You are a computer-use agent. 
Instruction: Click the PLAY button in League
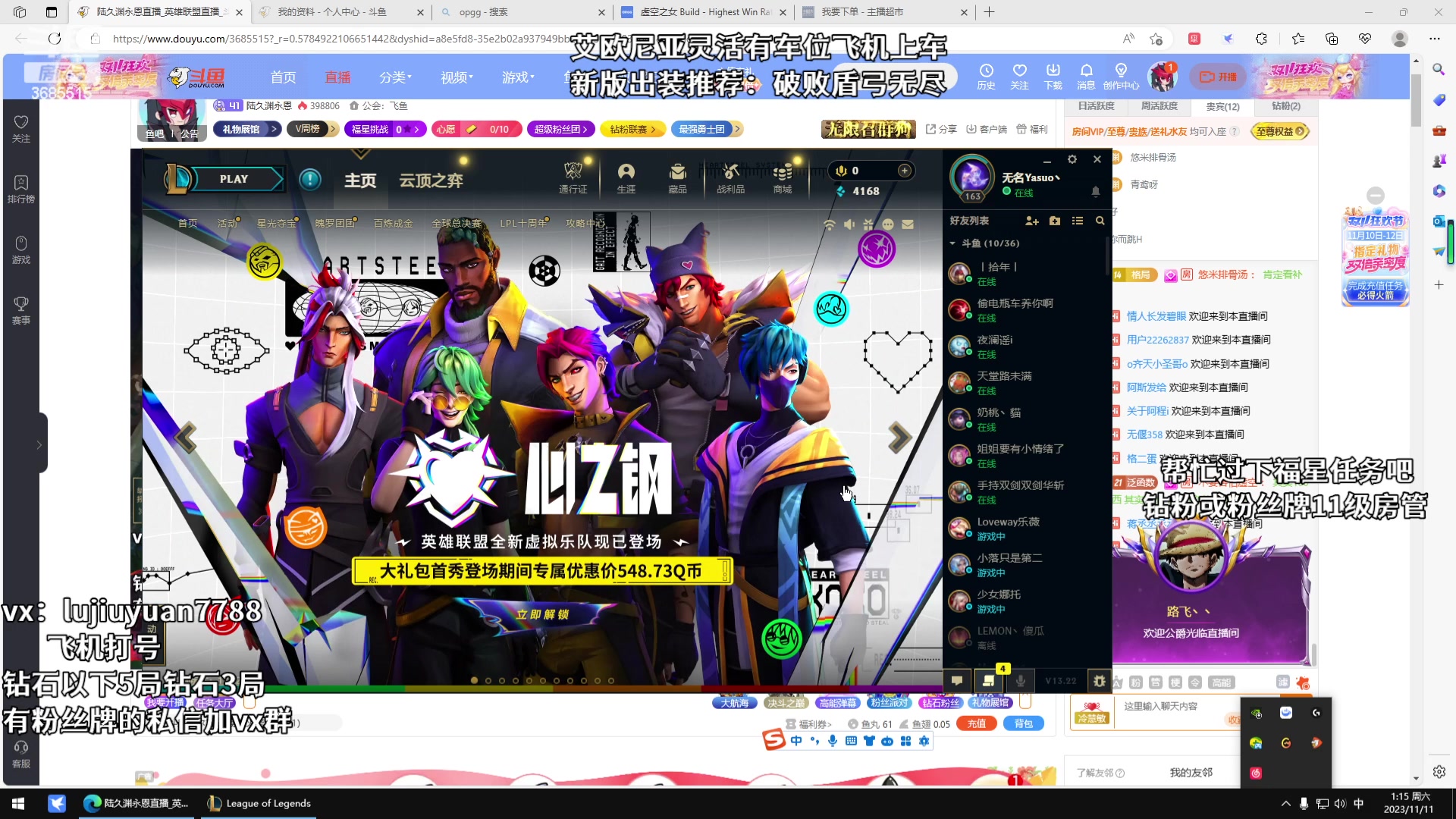pyautogui.click(x=234, y=179)
